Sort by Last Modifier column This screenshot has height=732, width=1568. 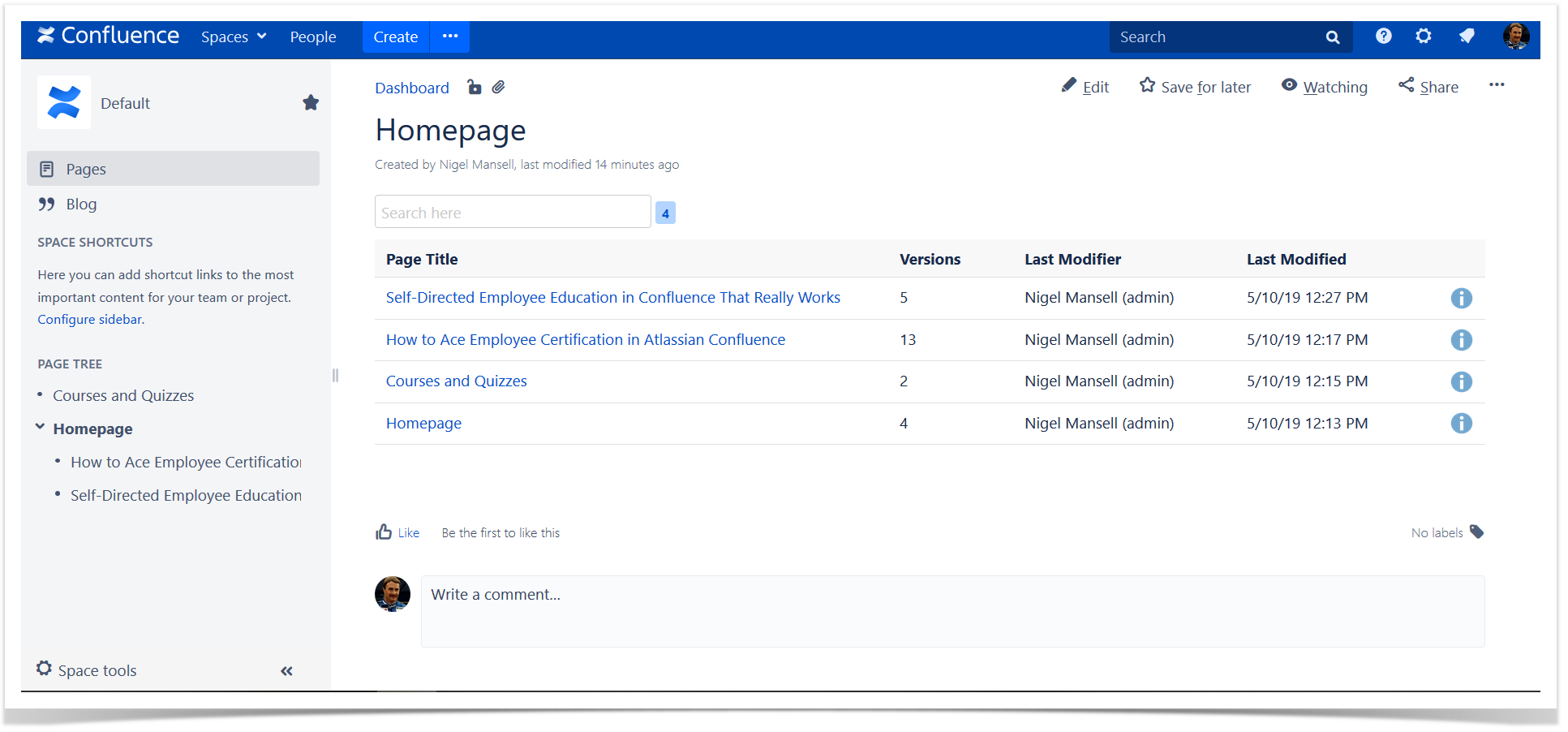(1072, 259)
